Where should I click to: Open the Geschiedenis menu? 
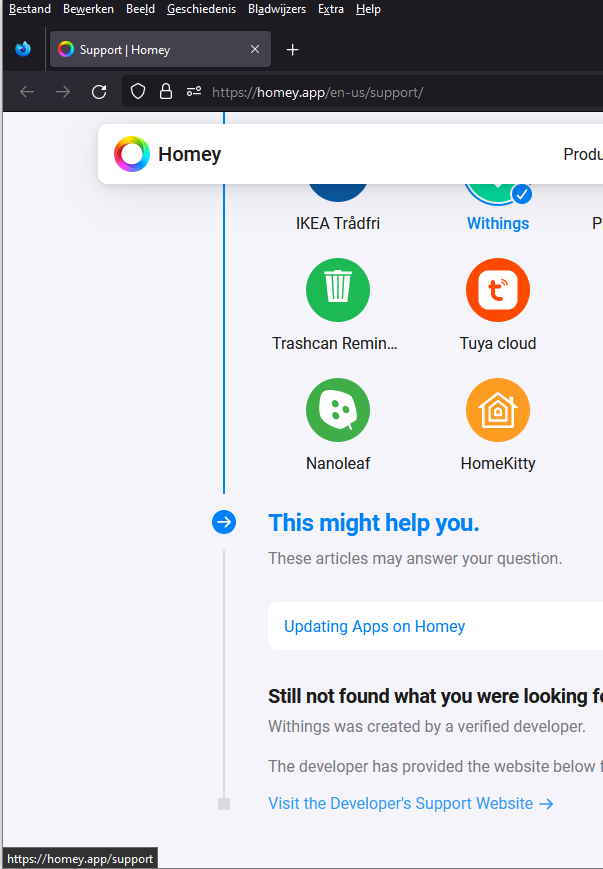point(201,9)
